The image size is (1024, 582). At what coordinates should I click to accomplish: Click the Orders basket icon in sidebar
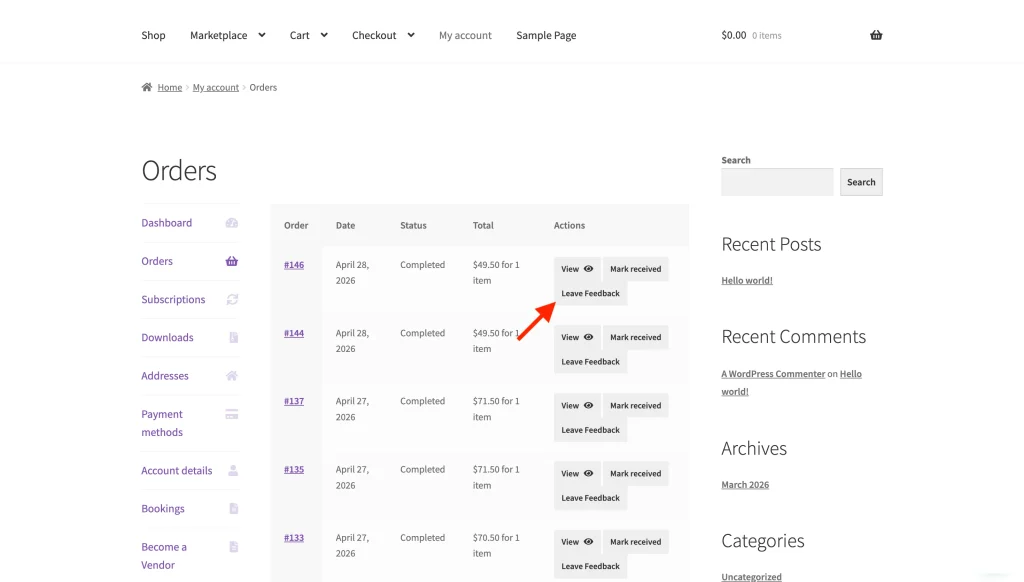[232, 261]
